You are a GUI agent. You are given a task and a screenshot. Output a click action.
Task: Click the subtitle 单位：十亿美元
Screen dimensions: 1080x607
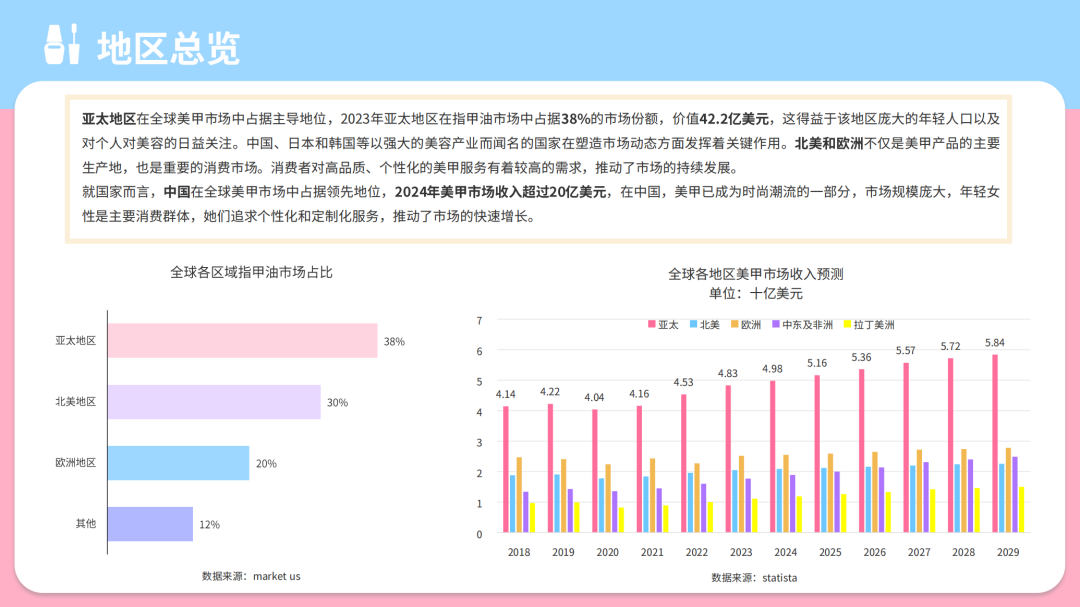pos(756,294)
